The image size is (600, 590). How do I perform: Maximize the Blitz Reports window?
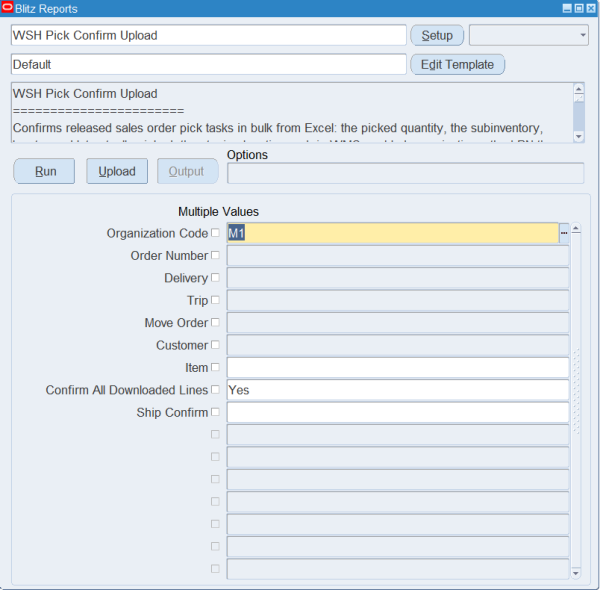[x=579, y=8]
